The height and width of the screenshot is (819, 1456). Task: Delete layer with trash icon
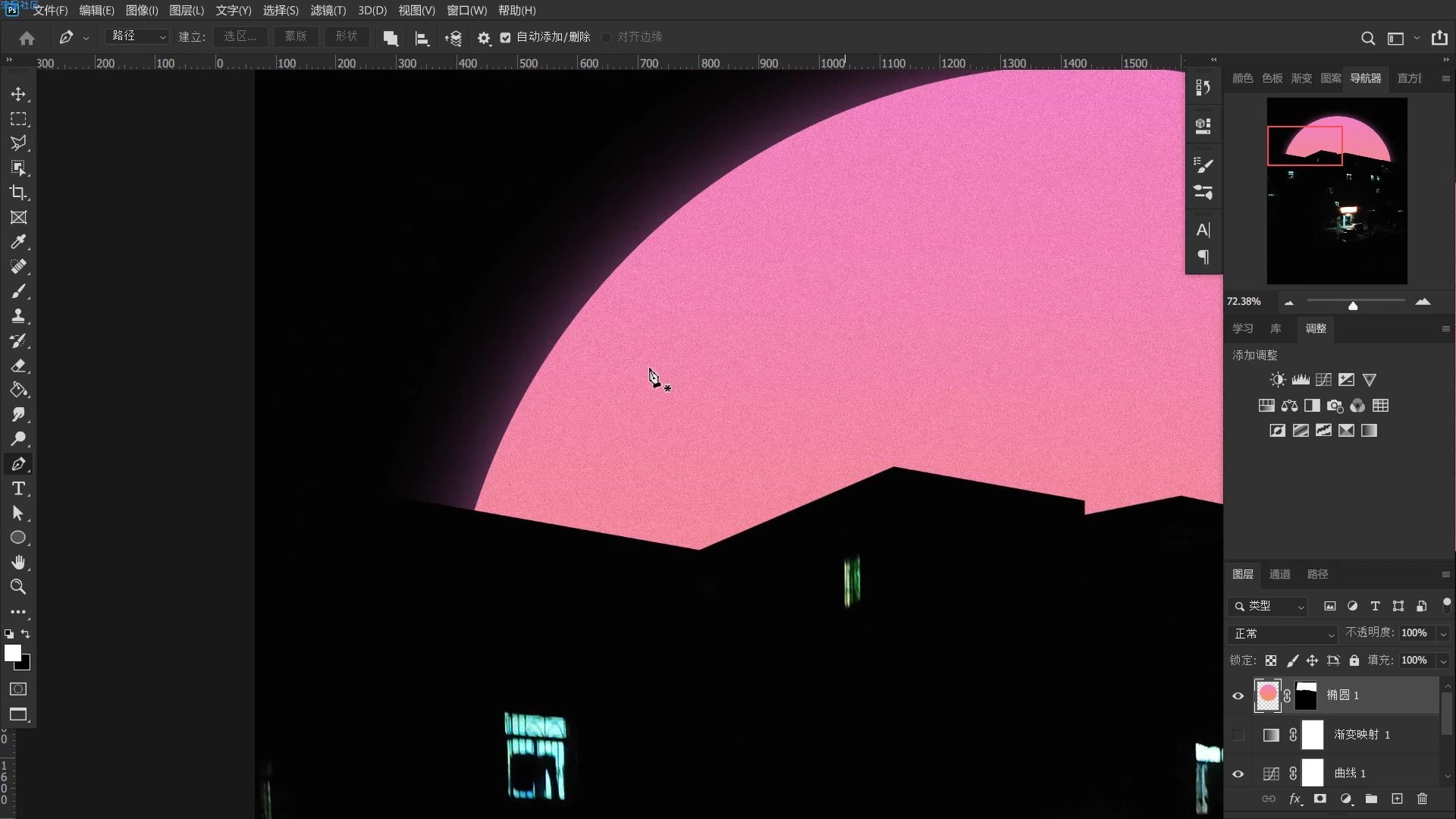(x=1423, y=799)
